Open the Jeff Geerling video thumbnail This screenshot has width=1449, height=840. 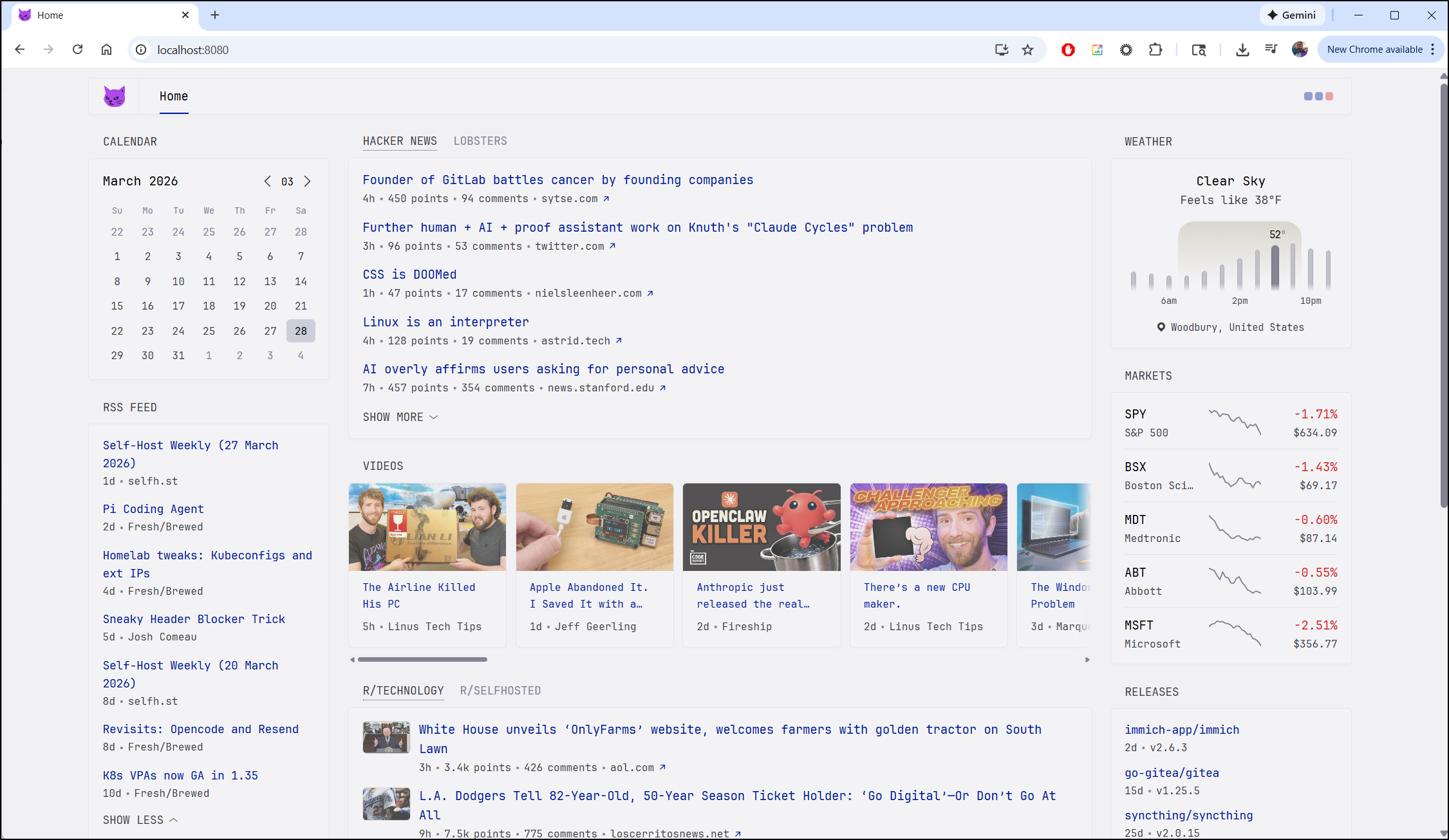tap(594, 527)
